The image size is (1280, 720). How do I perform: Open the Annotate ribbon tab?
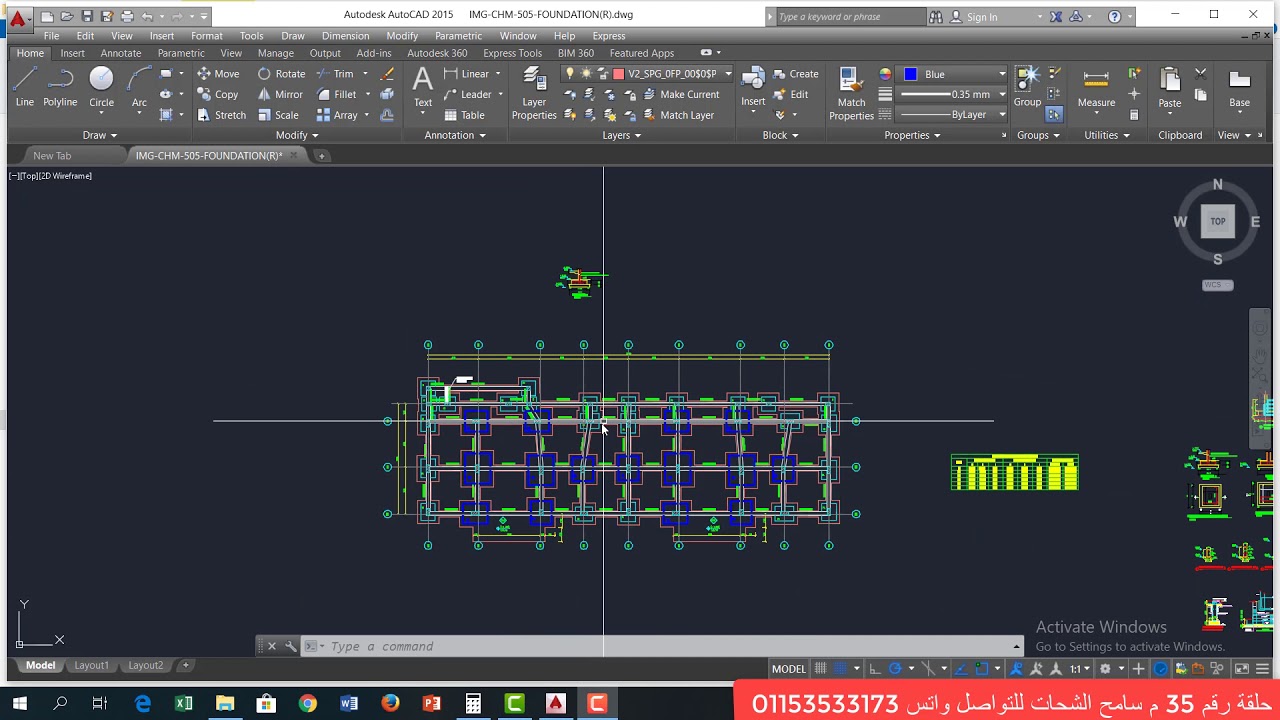(121, 53)
